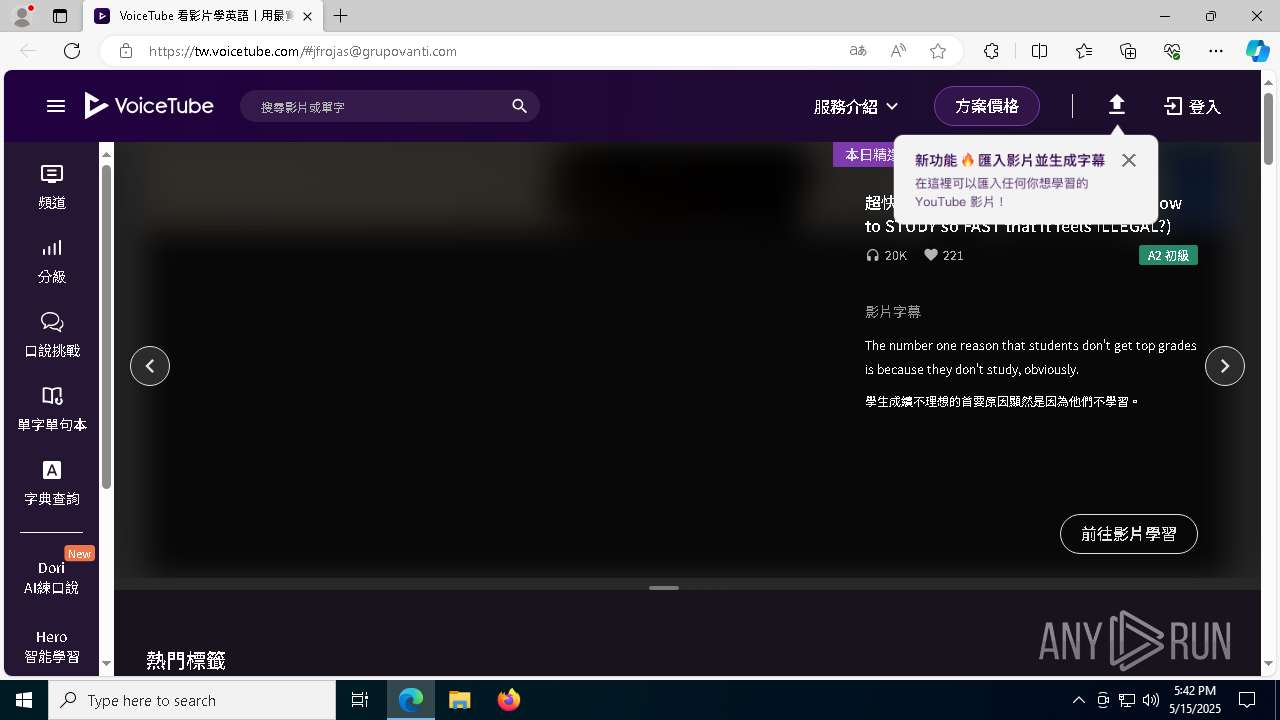Click the heart likes icon showing 221
This screenshot has height=720, width=1280.
pos(931,255)
